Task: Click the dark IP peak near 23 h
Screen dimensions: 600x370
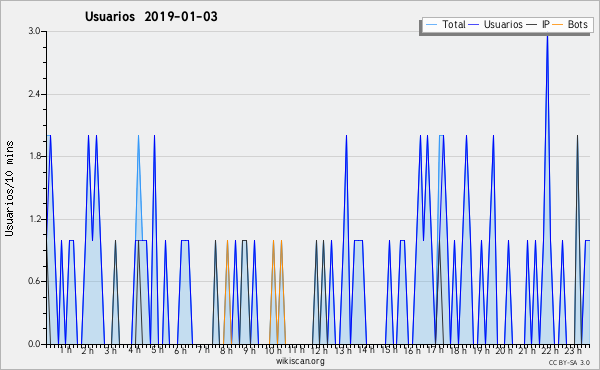Action: click(x=578, y=137)
